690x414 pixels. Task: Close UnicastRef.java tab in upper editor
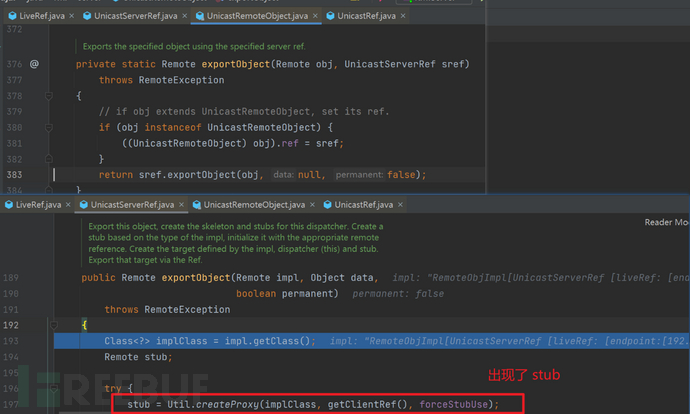tap(403, 16)
